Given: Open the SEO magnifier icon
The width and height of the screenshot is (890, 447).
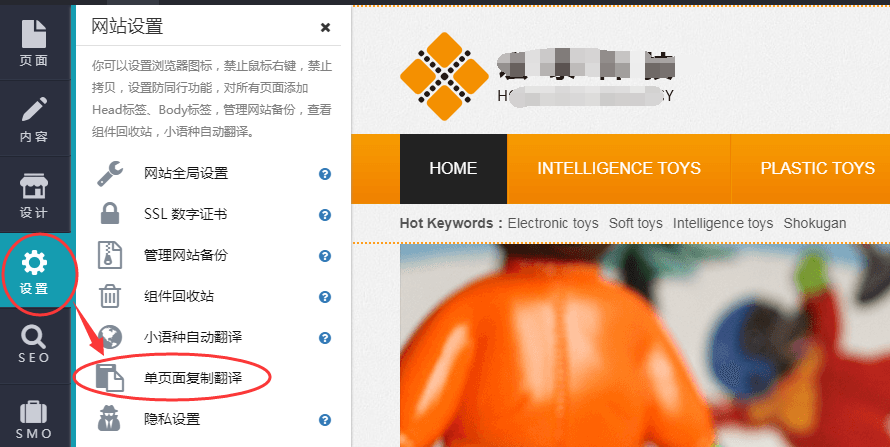Looking at the screenshot, I should (34, 345).
